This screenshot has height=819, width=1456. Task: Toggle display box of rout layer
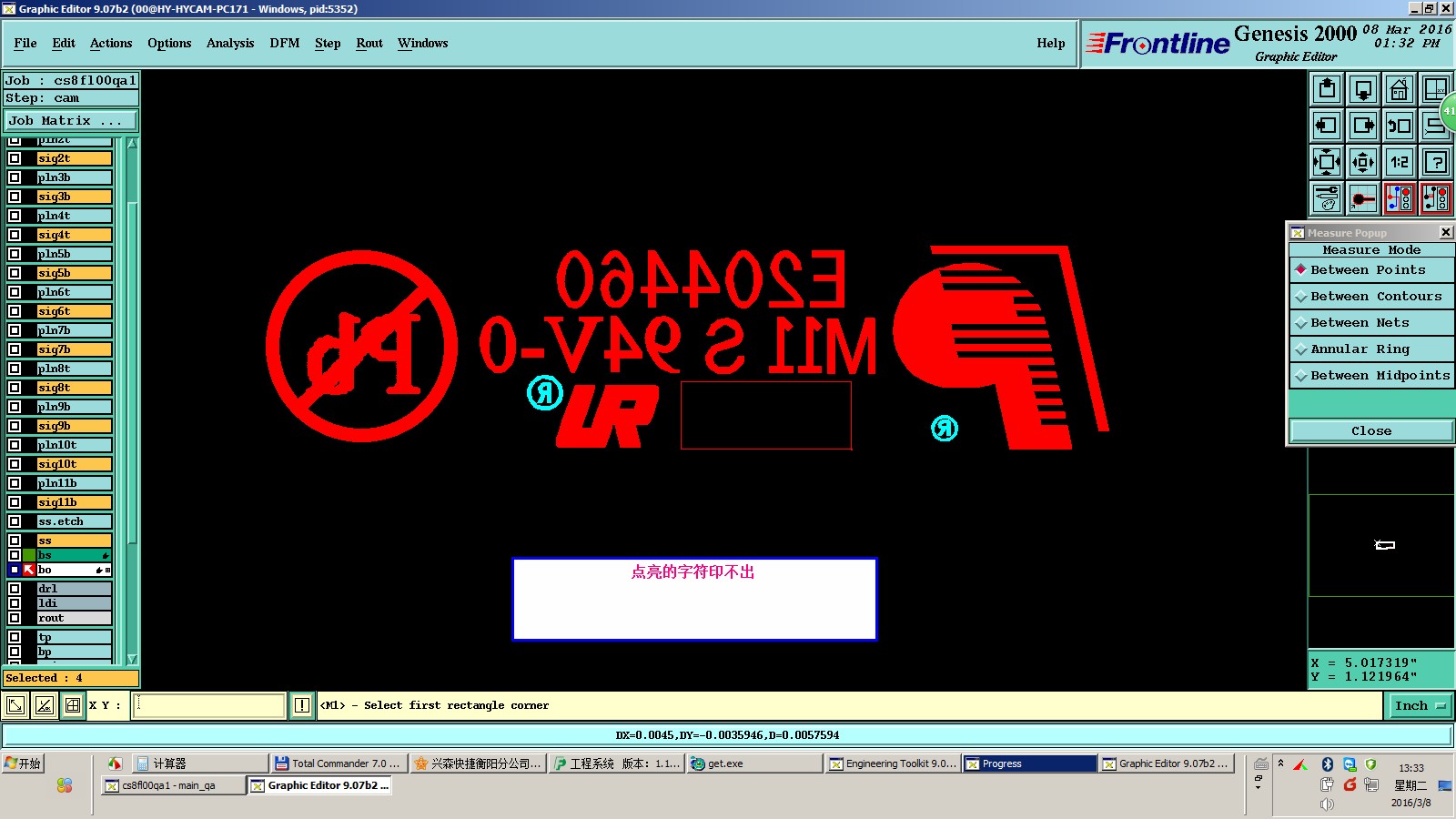coord(15,618)
